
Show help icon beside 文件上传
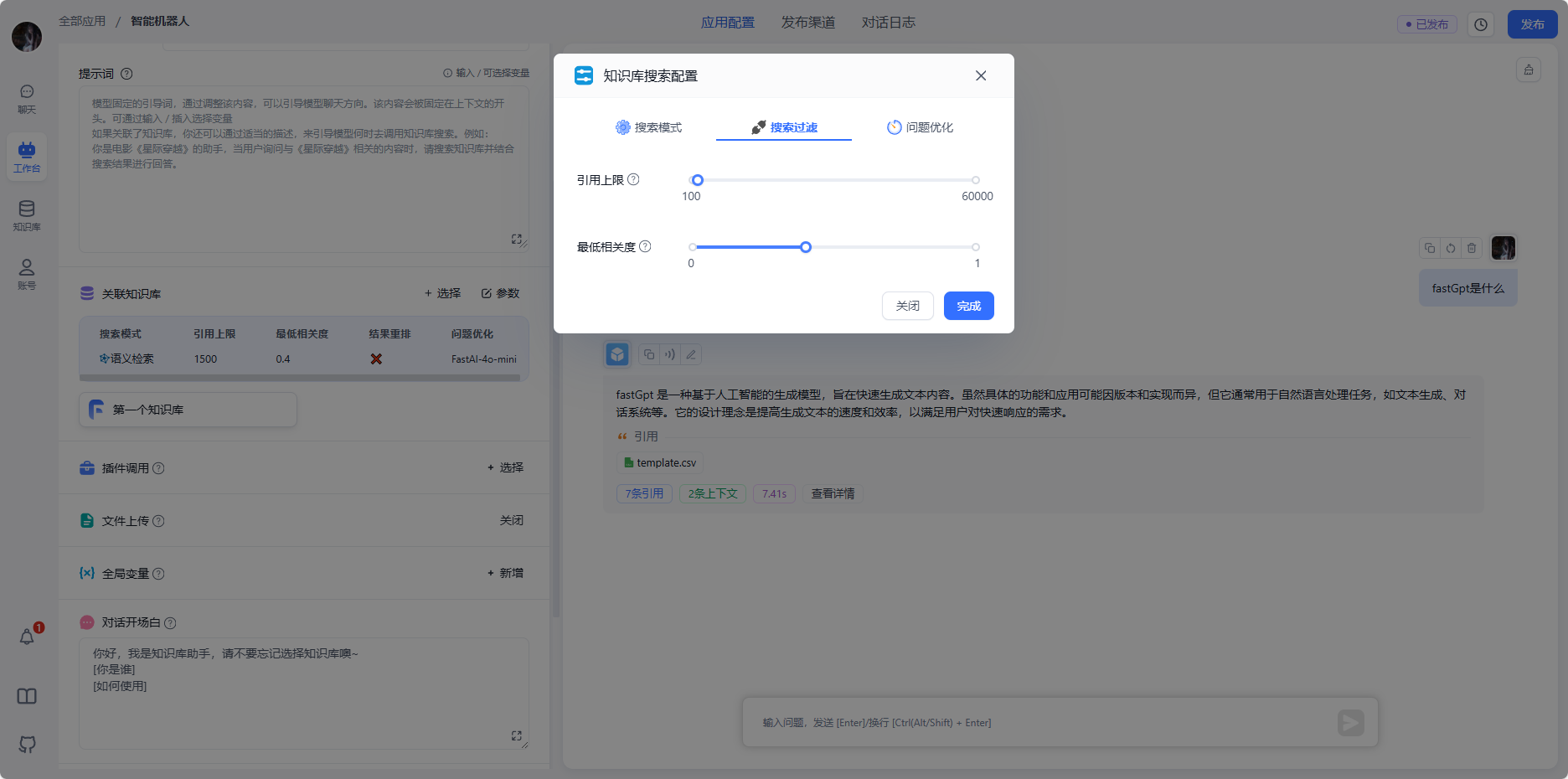pos(158,521)
